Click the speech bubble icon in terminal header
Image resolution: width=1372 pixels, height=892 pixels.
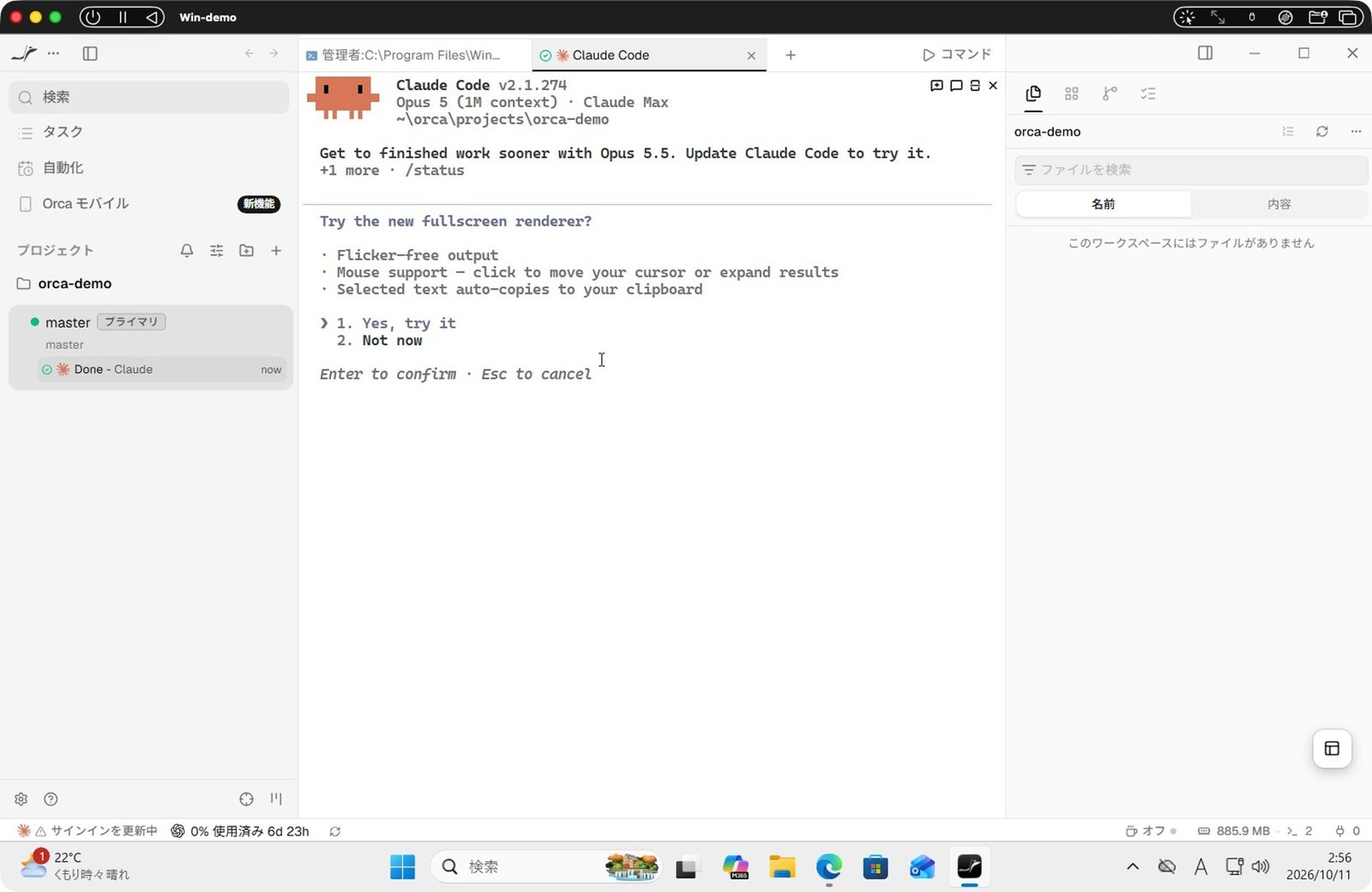tap(956, 85)
